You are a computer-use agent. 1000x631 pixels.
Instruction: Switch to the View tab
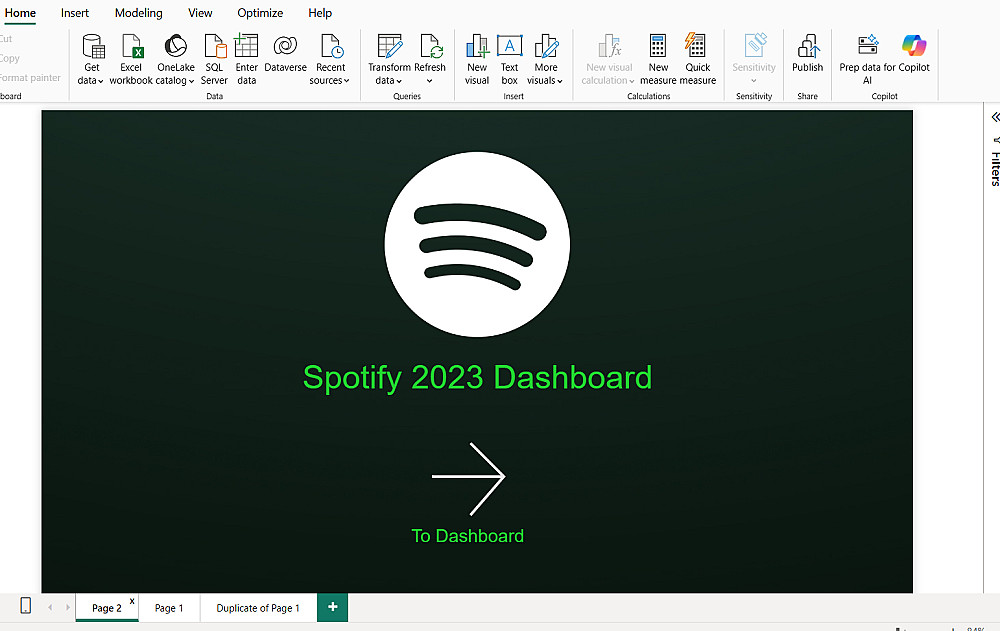point(200,13)
